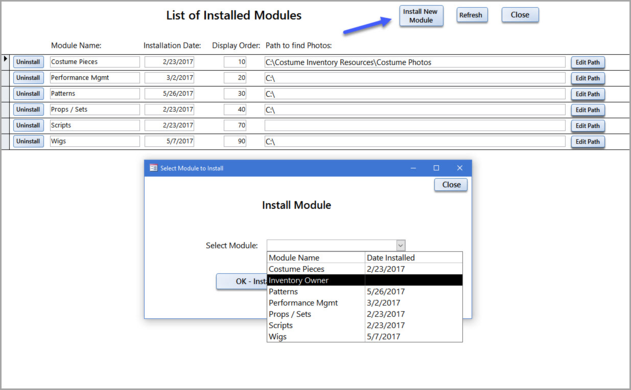Close the Install Module dialog via Close button
Screen dimensions: 631x390
[451, 185]
